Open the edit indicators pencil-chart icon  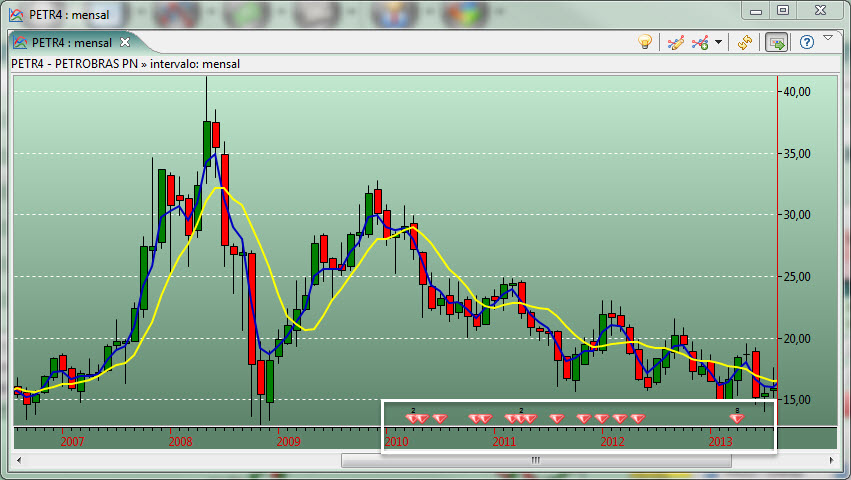click(676, 42)
